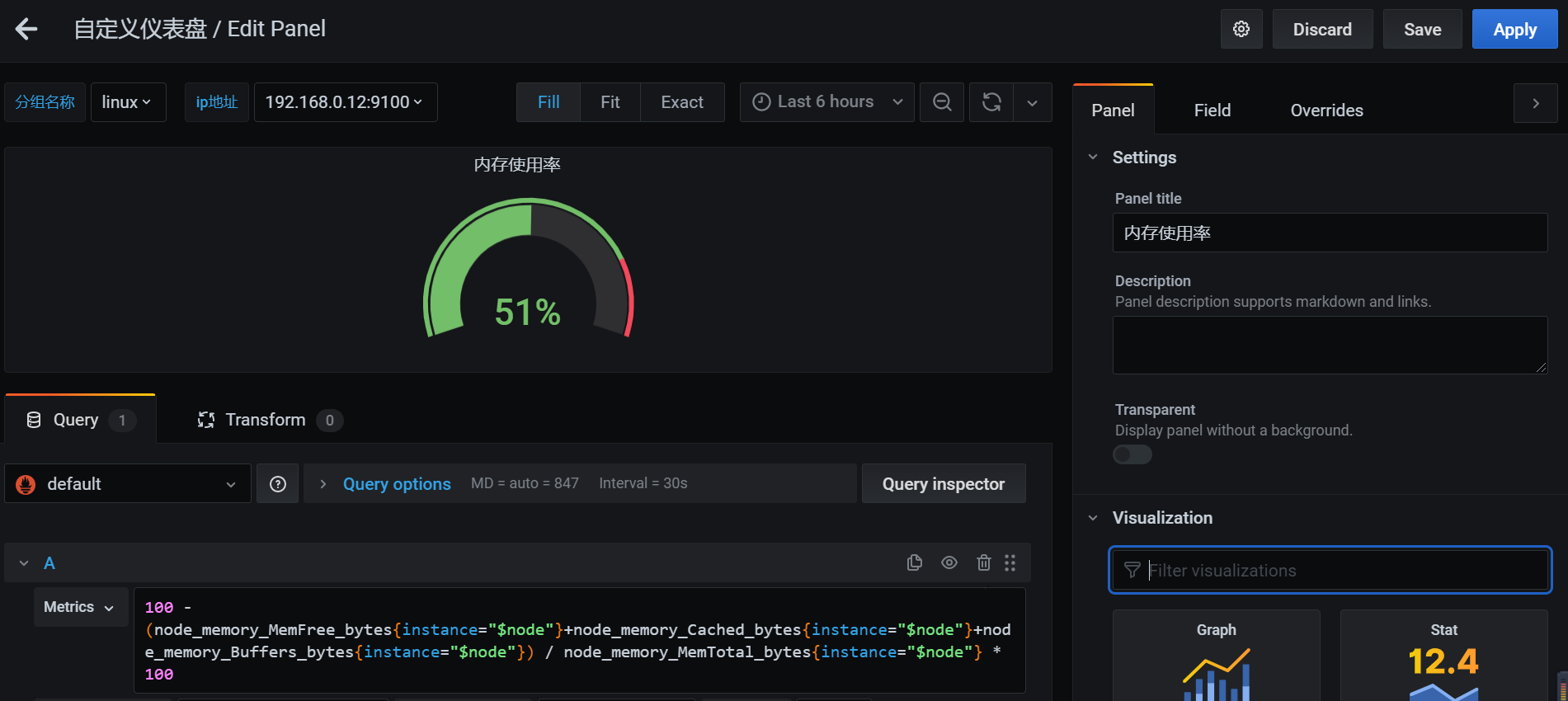This screenshot has height=701, width=1568.
Task: Select Fit display mode
Action: (610, 102)
